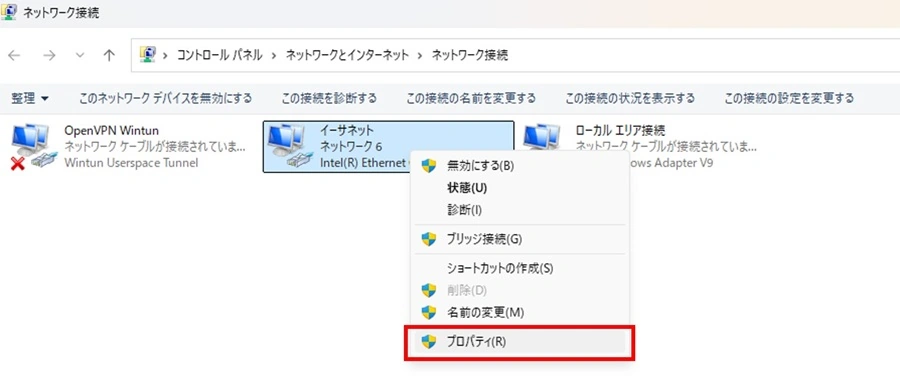Expand chevron before ネットワーク接続 breadcrumb
900x381 pixels.
click(420, 56)
